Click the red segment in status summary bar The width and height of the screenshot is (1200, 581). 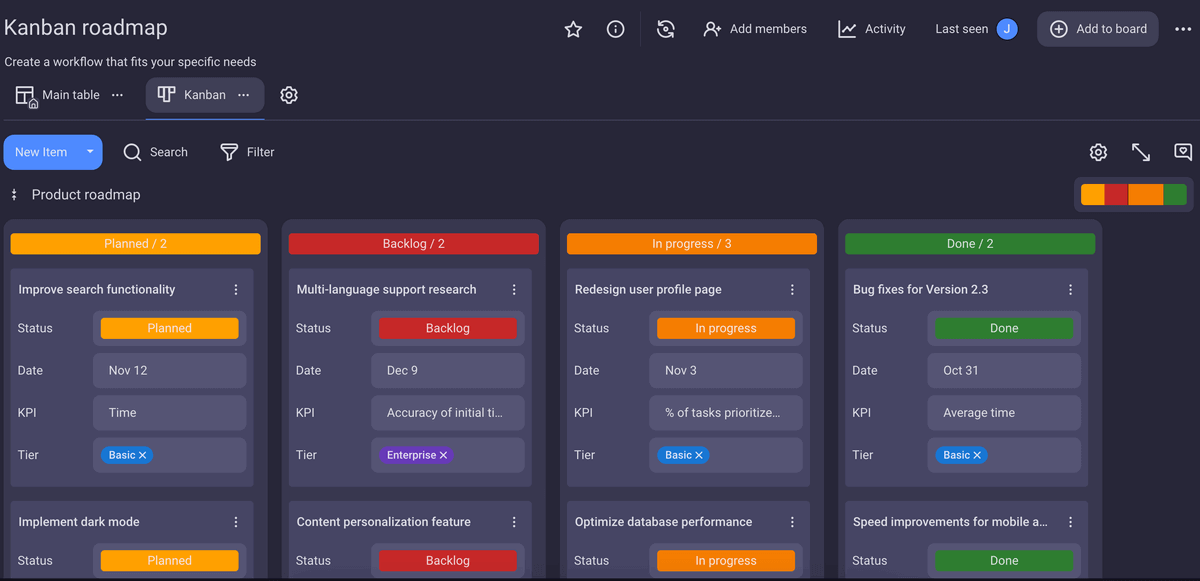(1116, 195)
